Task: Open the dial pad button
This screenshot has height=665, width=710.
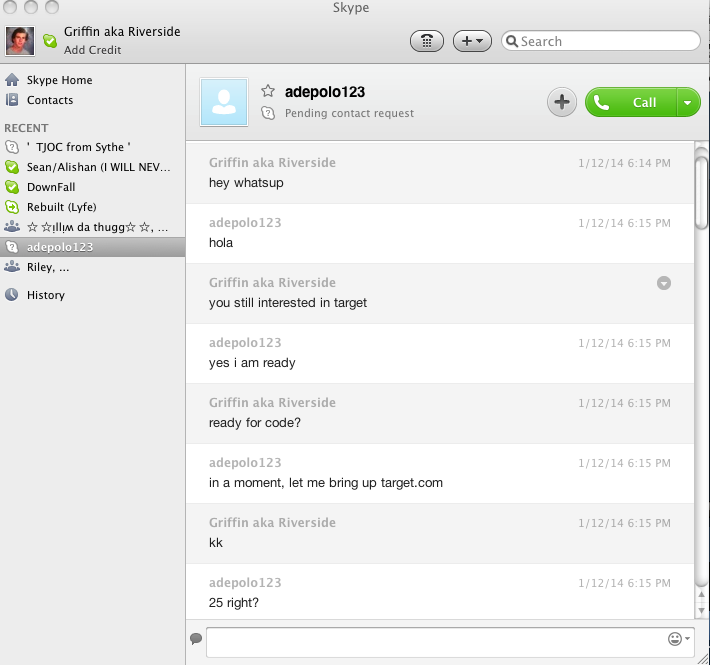Action: (427, 41)
